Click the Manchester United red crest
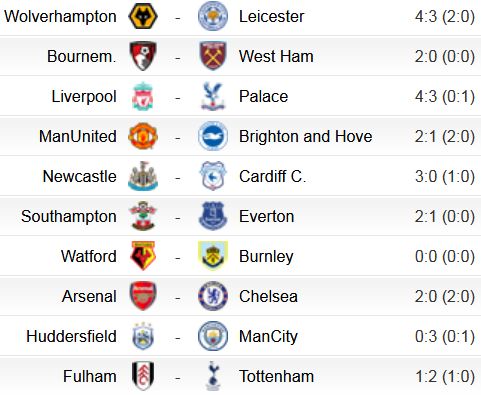Image resolution: width=481 pixels, height=395 pixels. coord(143,136)
